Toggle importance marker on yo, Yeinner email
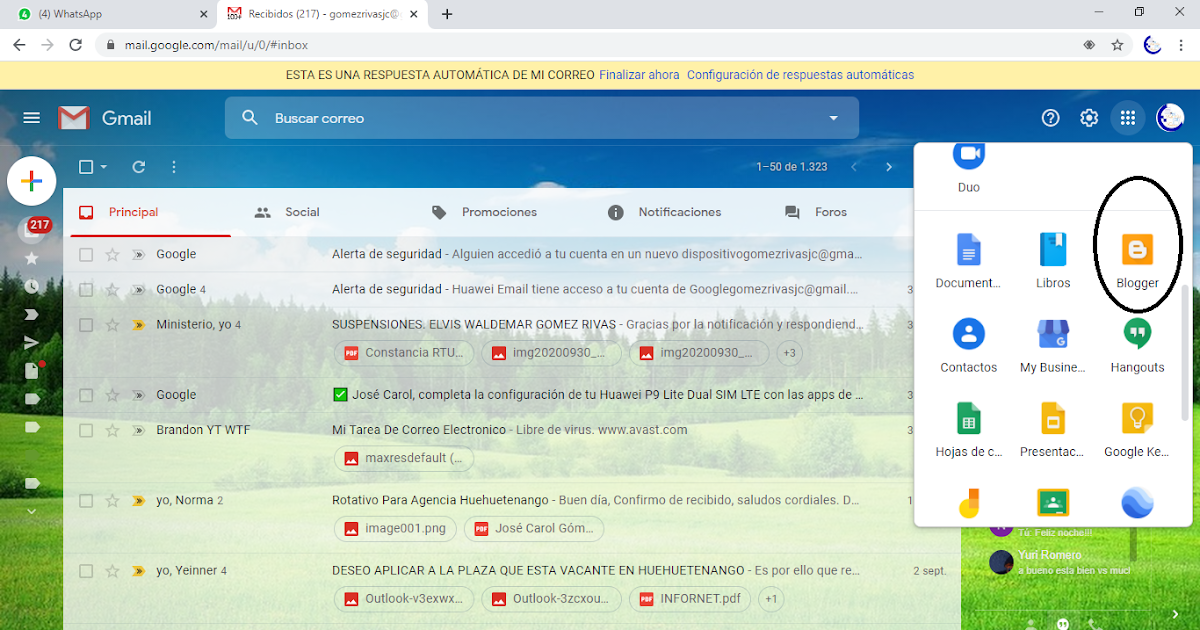The image size is (1200, 630). 139,571
